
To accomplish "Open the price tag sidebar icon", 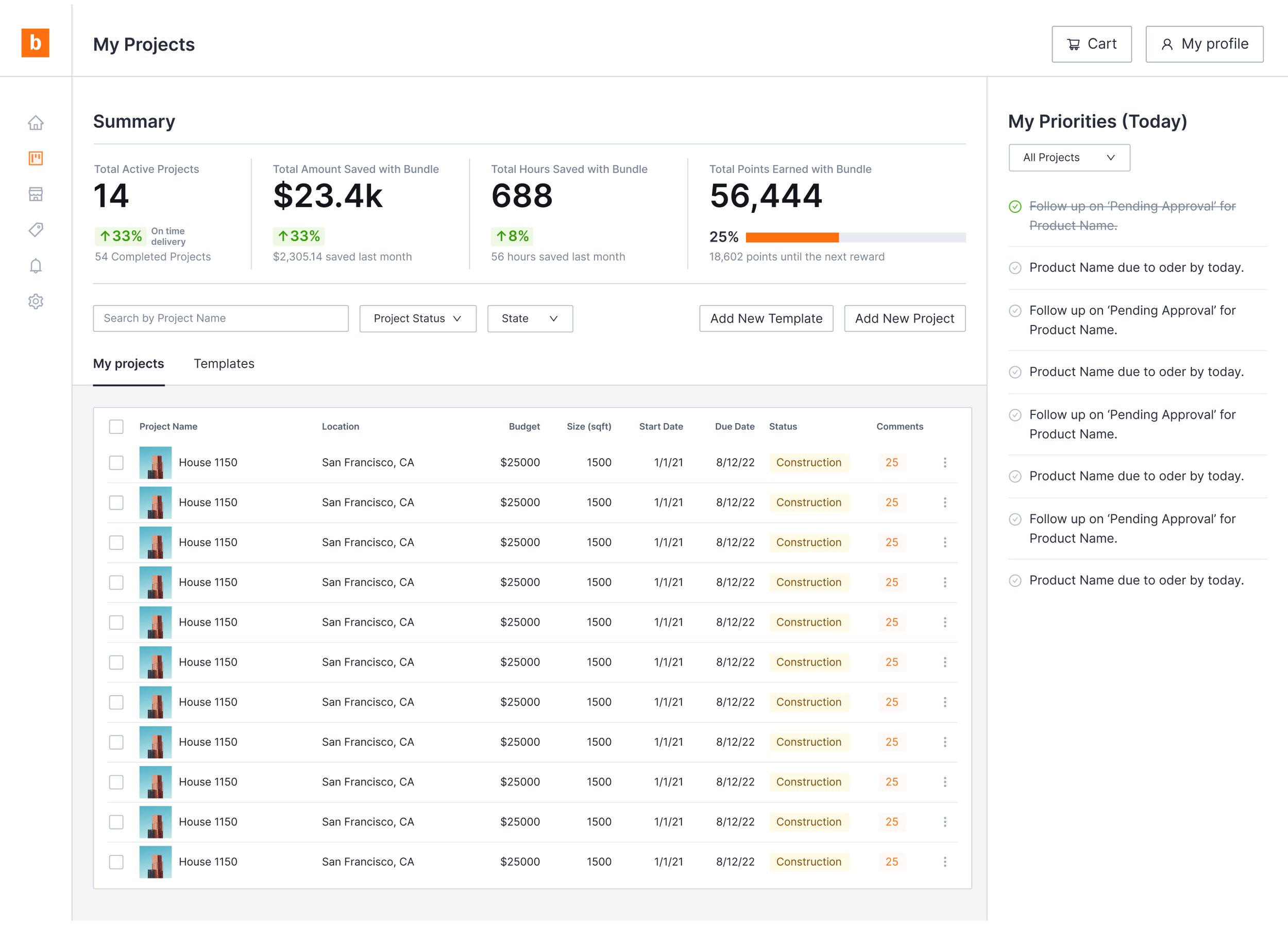I will [x=36, y=229].
